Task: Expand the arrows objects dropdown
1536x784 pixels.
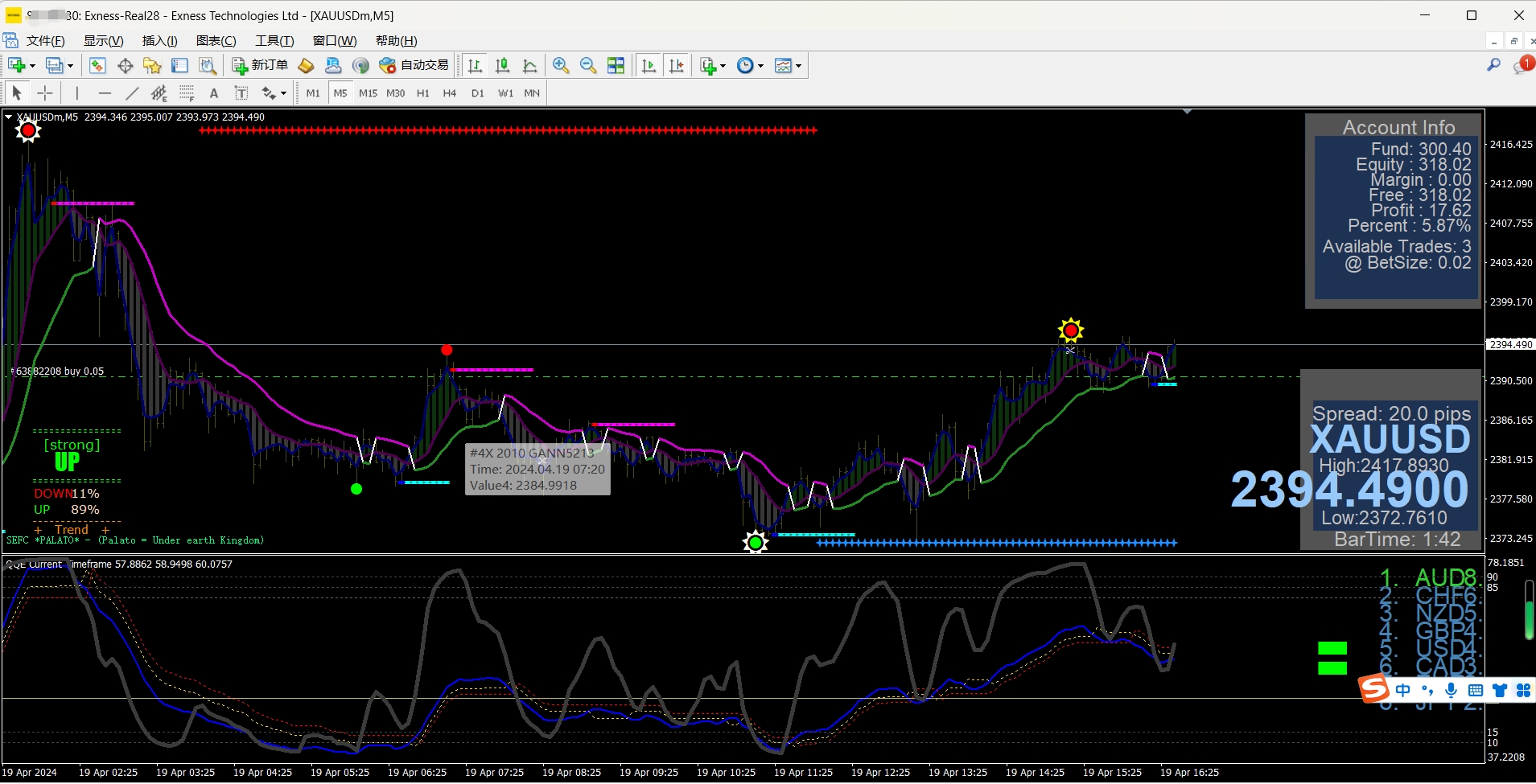Action: [x=283, y=93]
